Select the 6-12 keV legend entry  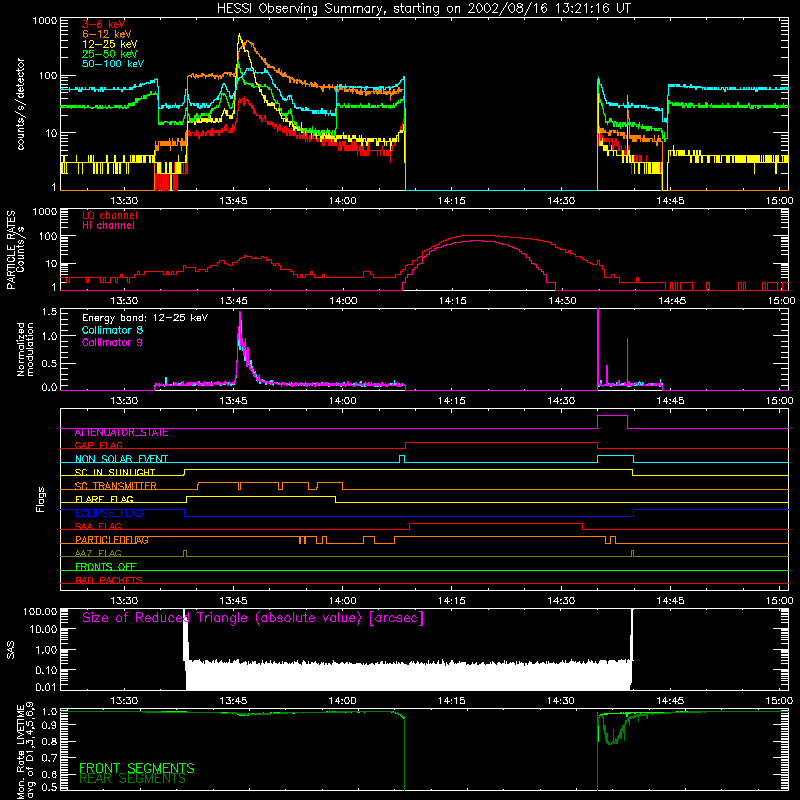106,34
